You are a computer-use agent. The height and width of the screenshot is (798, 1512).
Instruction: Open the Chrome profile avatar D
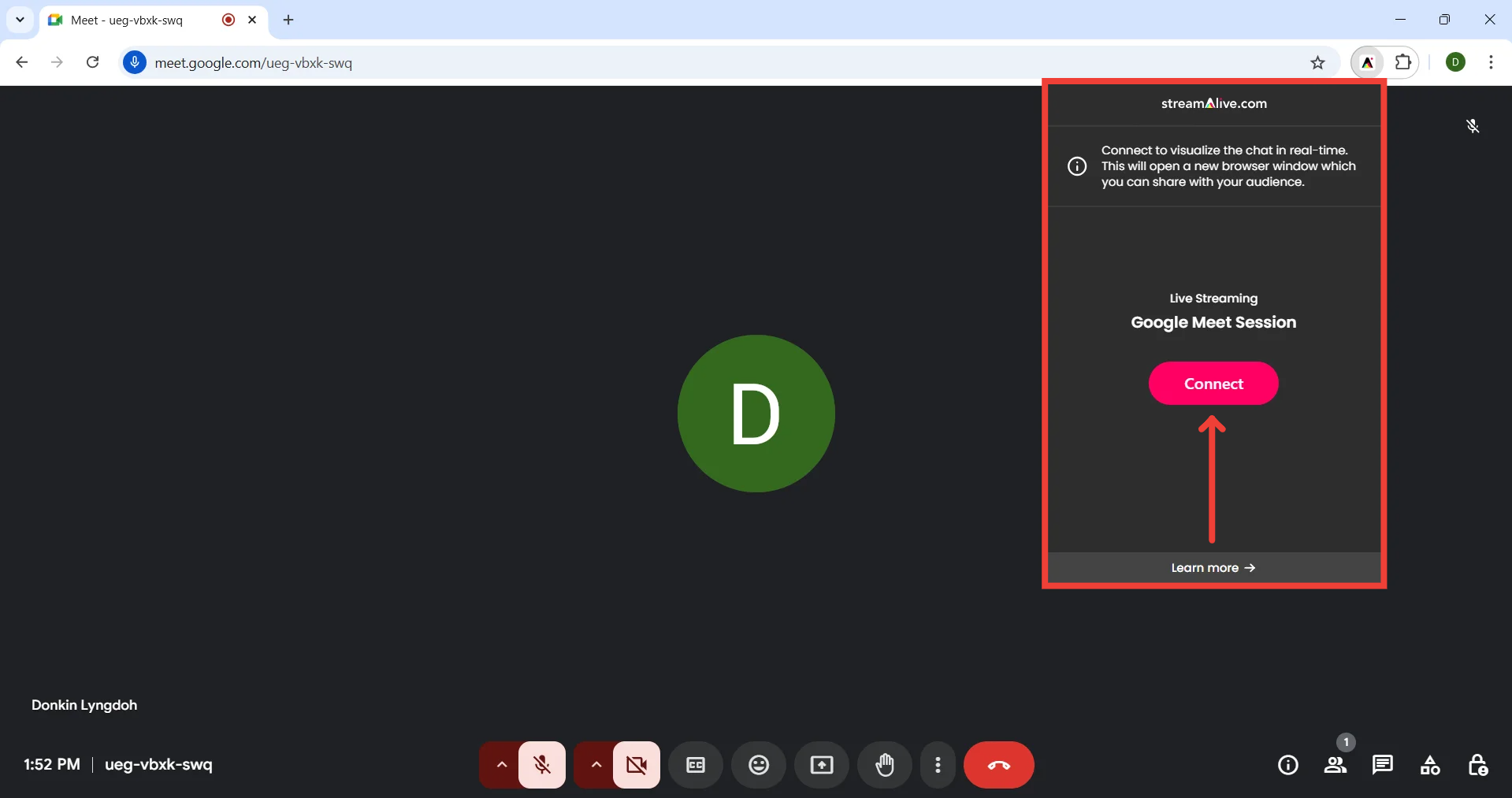(x=1456, y=62)
